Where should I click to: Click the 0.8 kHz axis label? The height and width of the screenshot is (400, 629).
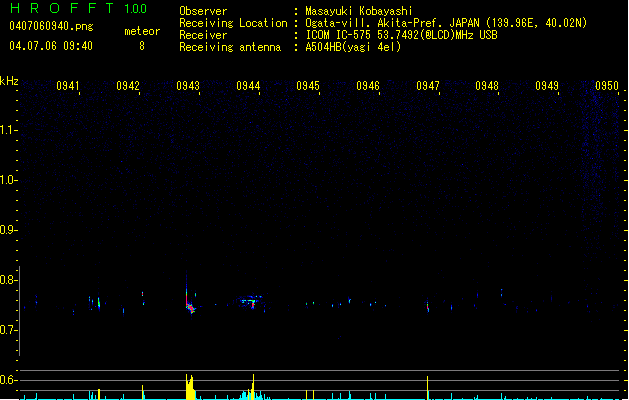pos(9,280)
